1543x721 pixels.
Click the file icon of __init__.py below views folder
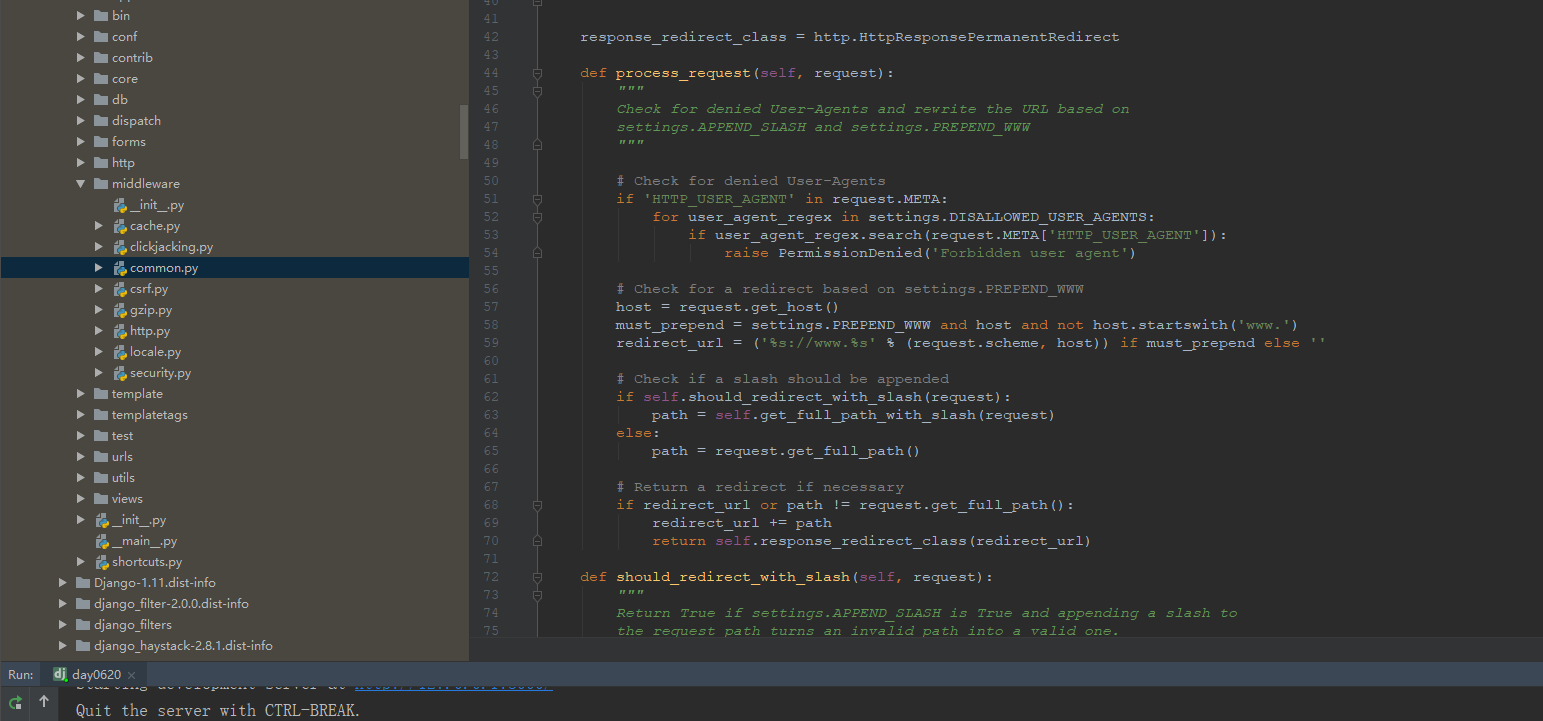click(102, 520)
